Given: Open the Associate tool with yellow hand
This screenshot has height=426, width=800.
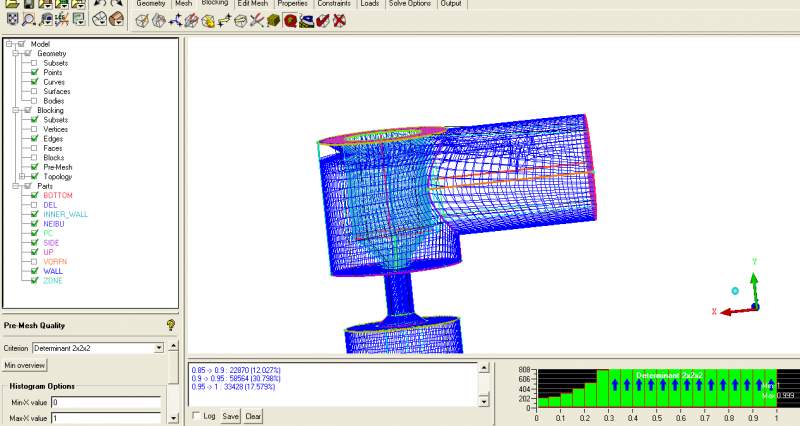Looking at the screenshot, I should click(x=208, y=20).
